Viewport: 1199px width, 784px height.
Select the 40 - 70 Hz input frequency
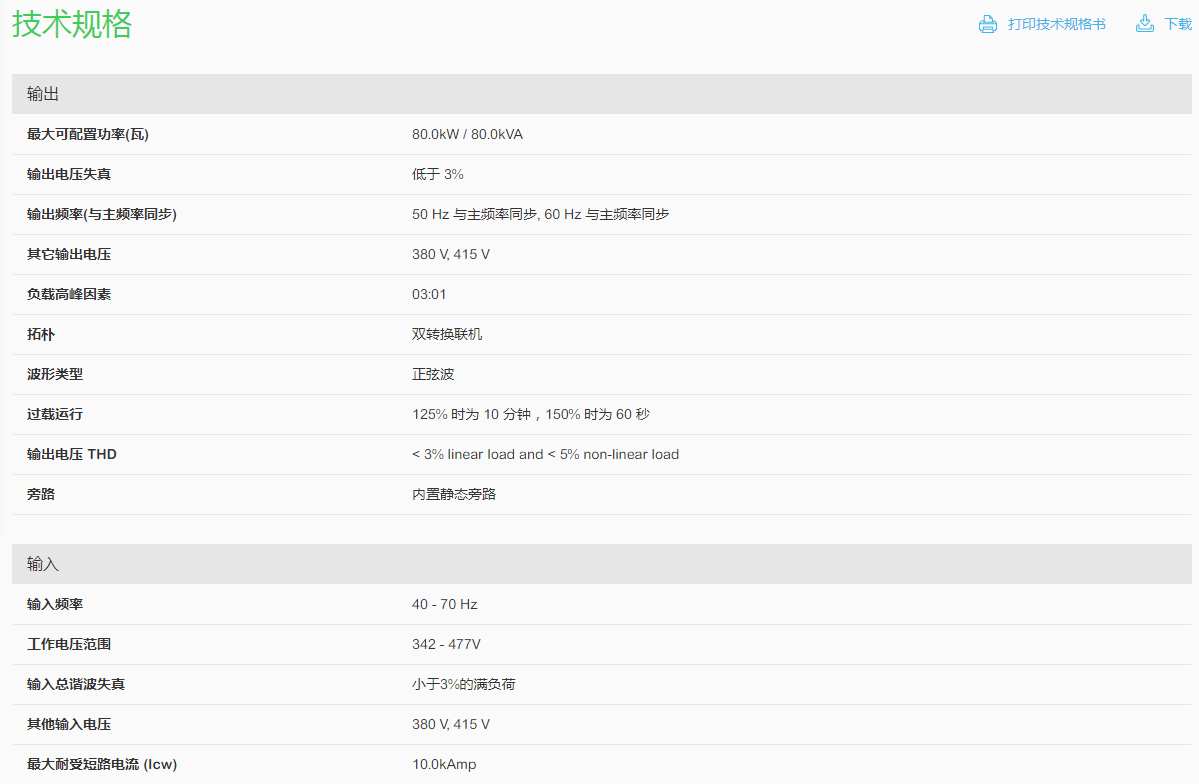point(445,604)
